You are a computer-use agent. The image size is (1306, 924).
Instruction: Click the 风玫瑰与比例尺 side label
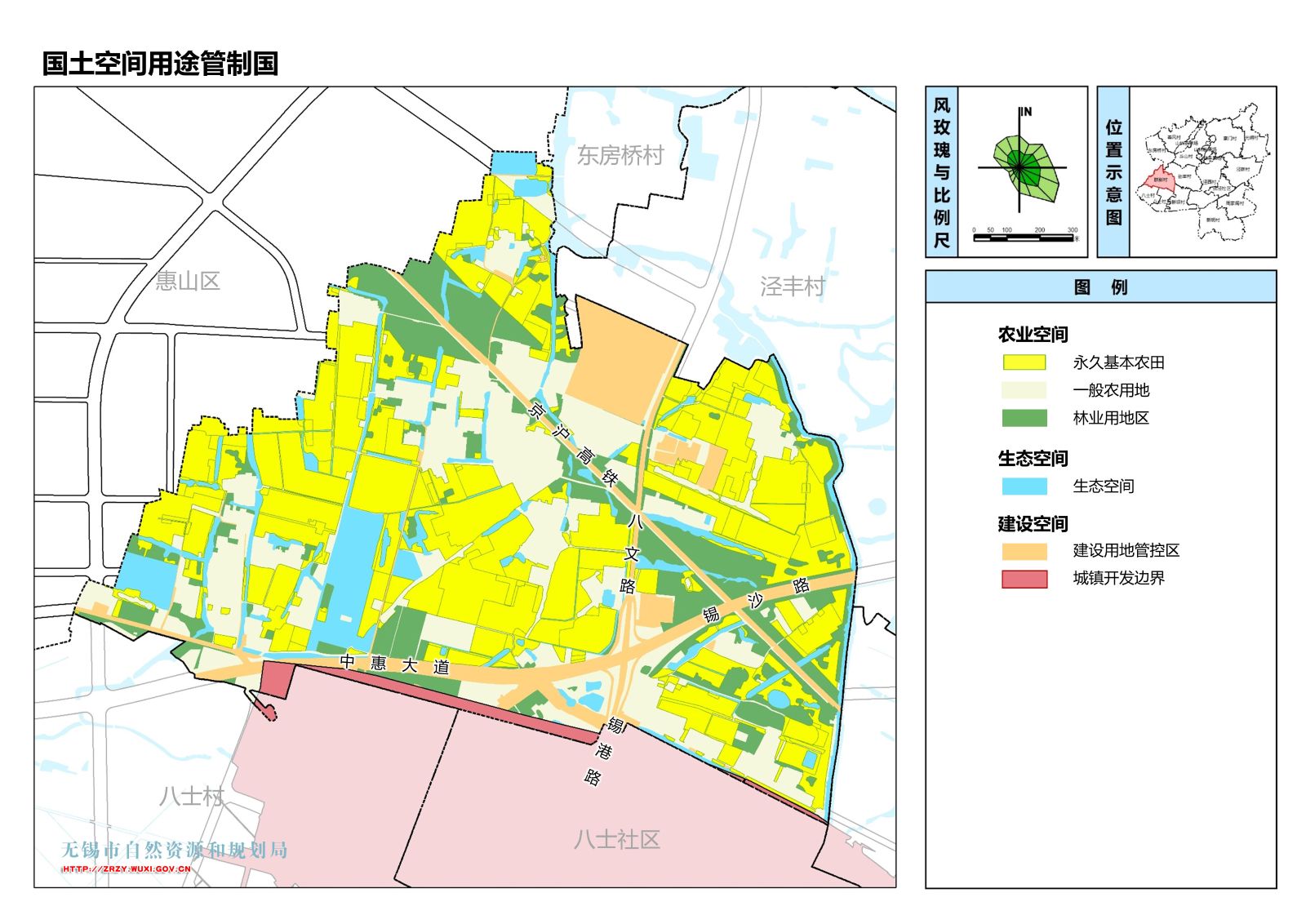click(941, 172)
